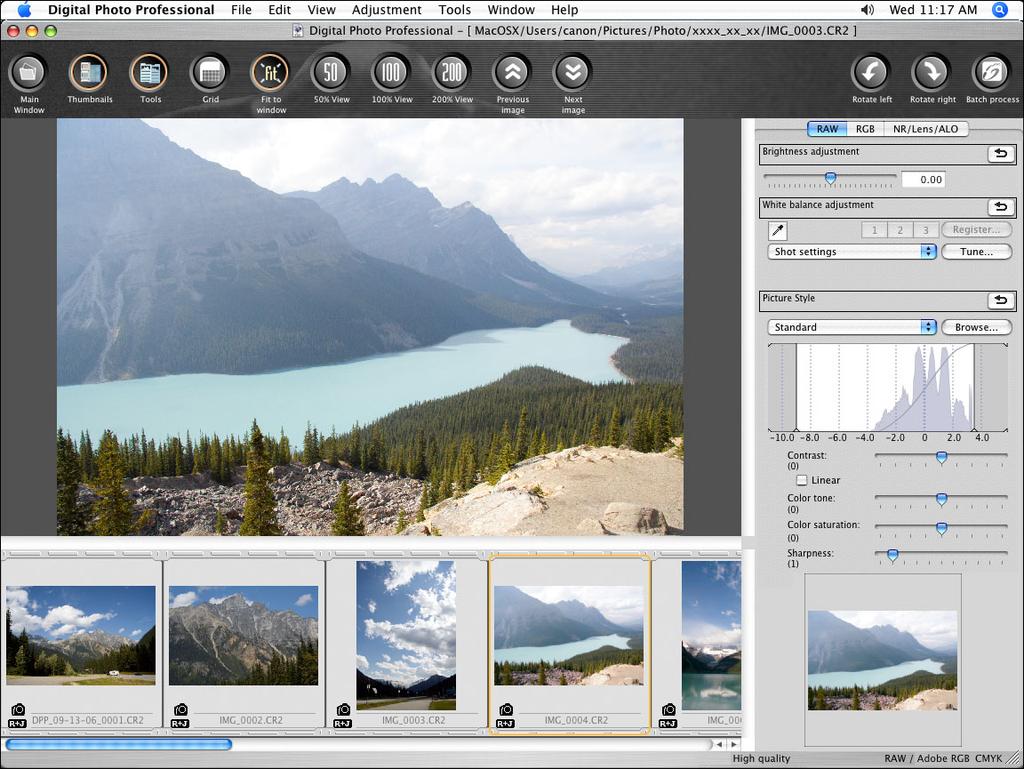Screen dimensions: 1024x769
Task: Open the Main Window toolbar icon
Action: click(x=28, y=72)
